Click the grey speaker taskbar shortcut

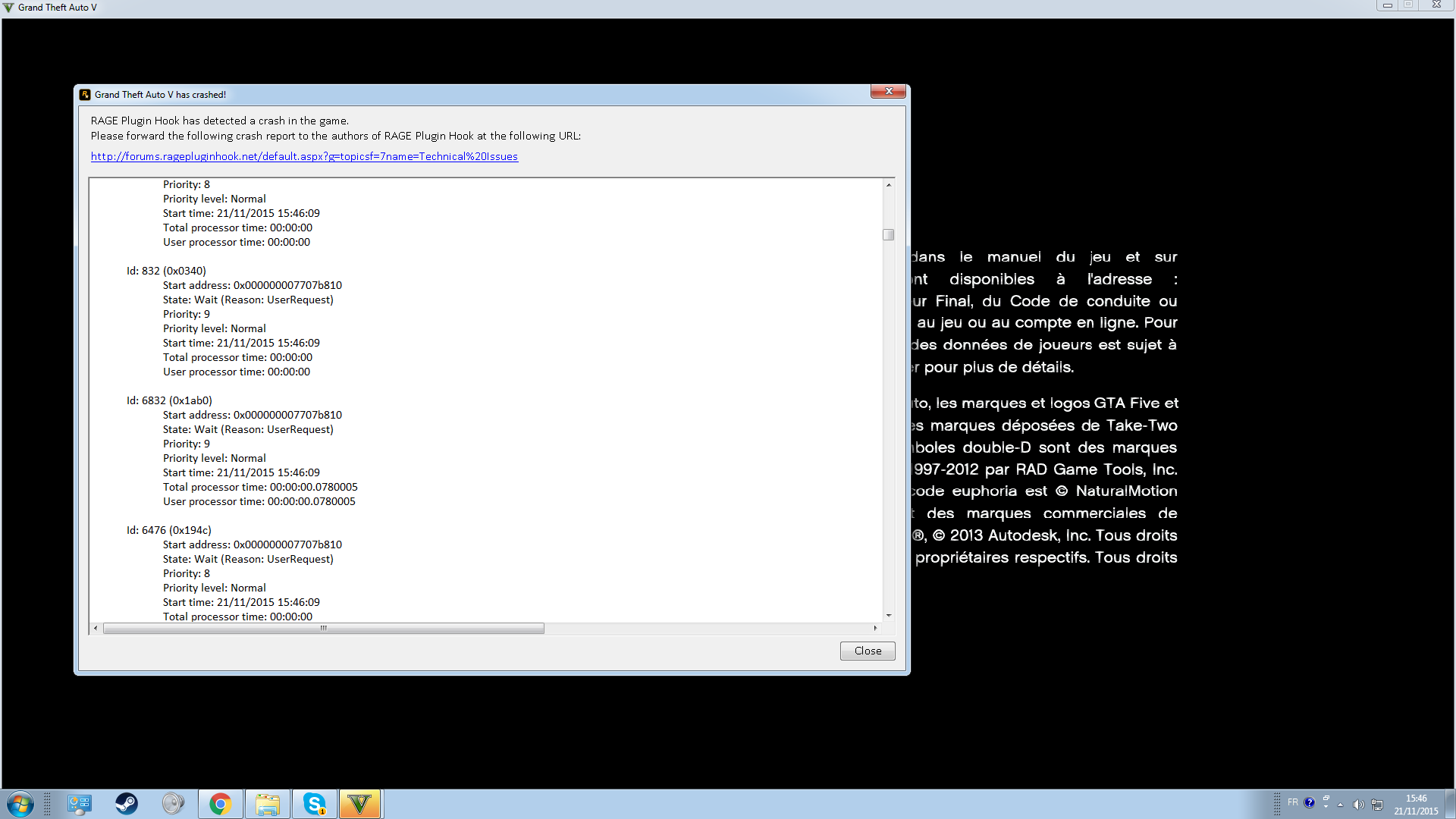173,804
